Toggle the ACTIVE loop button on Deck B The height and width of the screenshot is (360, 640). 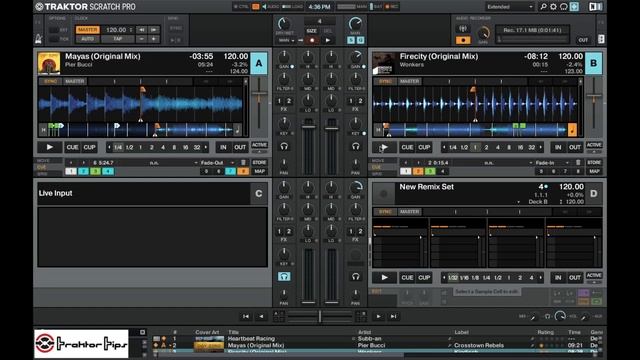tap(594, 145)
